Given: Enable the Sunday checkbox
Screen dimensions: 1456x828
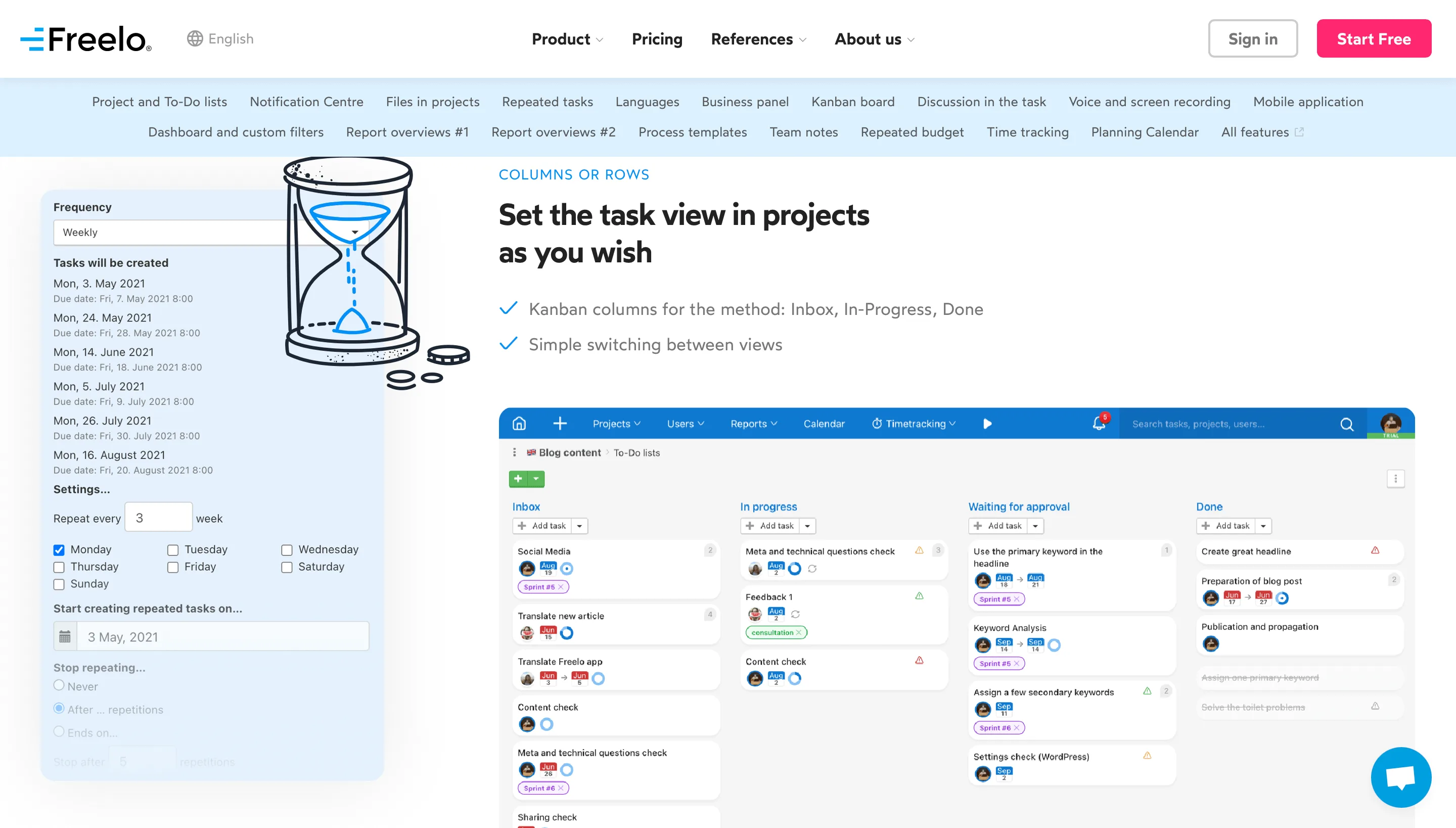Looking at the screenshot, I should pyautogui.click(x=59, y=584).
